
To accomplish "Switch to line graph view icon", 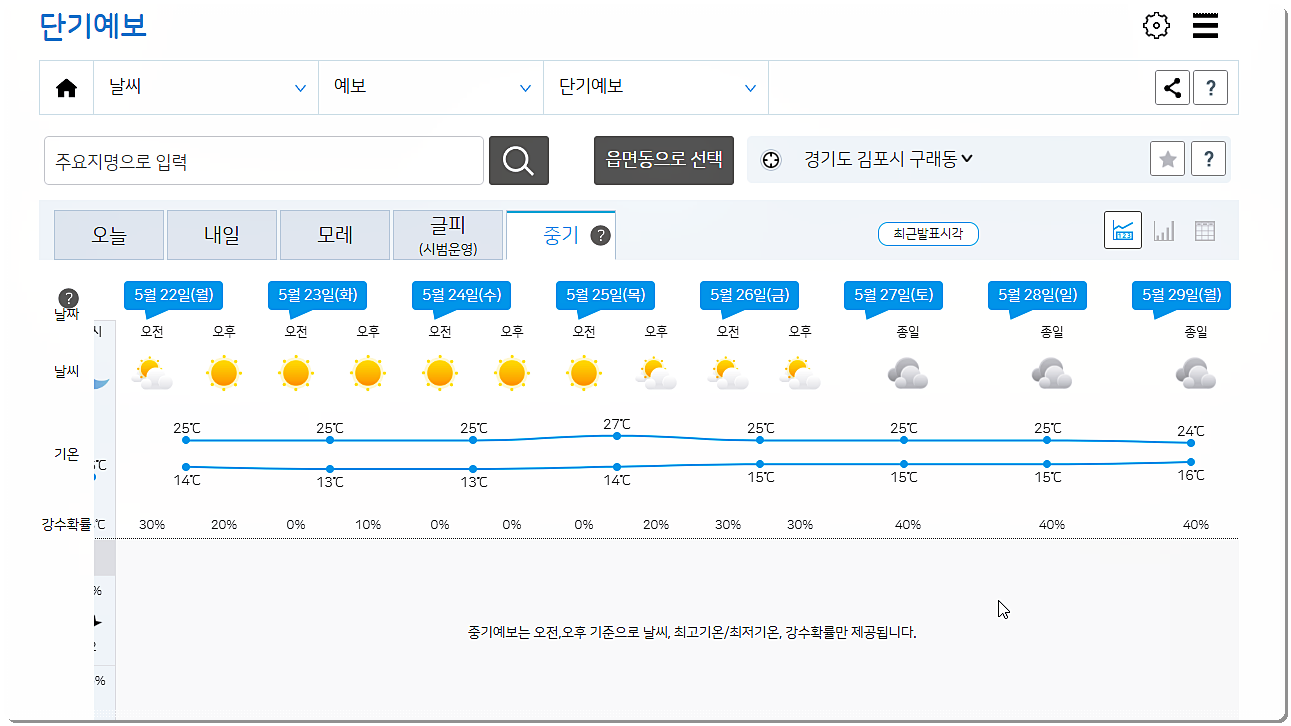I will [x=1123, y=231].
